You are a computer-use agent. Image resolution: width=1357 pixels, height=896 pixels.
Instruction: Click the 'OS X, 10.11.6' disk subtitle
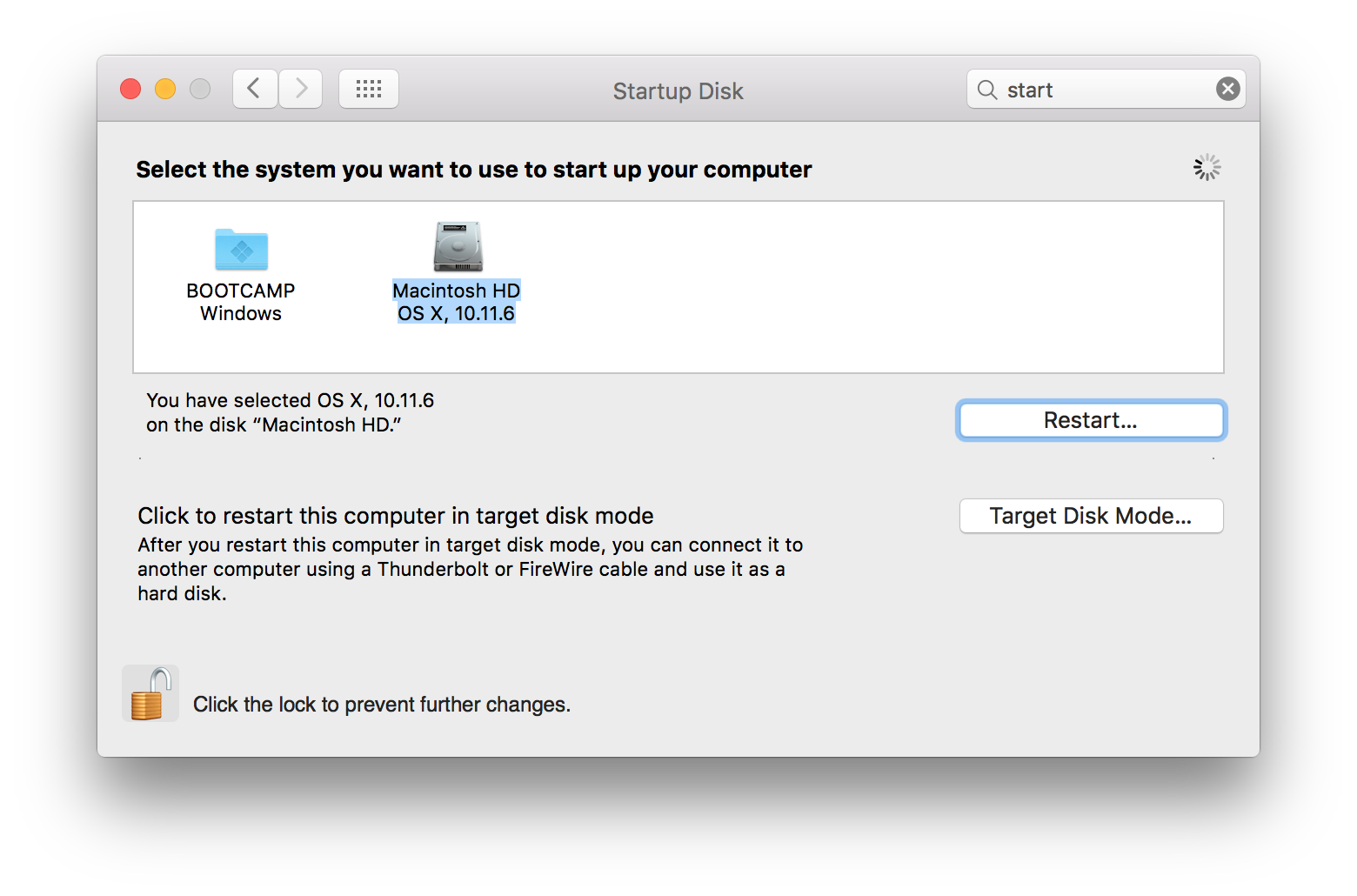pyautogui.click(x=457, y=313)
